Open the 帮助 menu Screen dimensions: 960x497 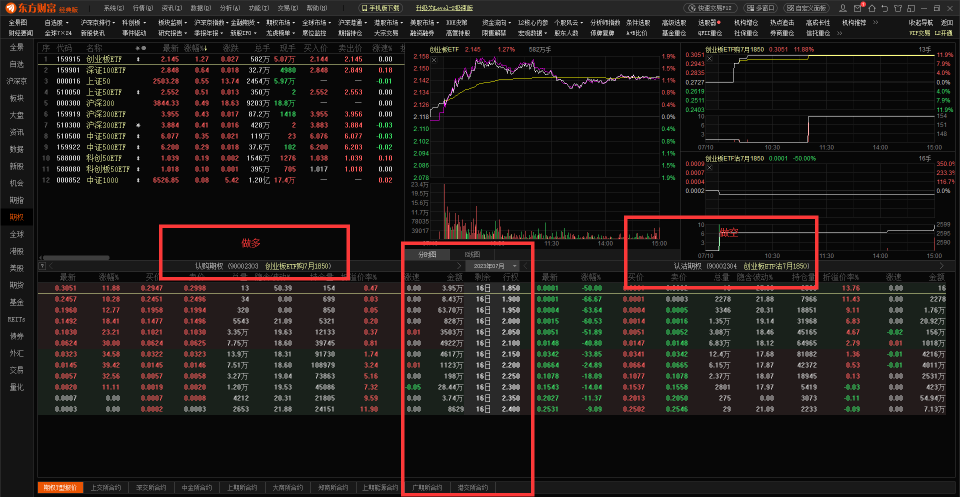[x=317, y=8]
